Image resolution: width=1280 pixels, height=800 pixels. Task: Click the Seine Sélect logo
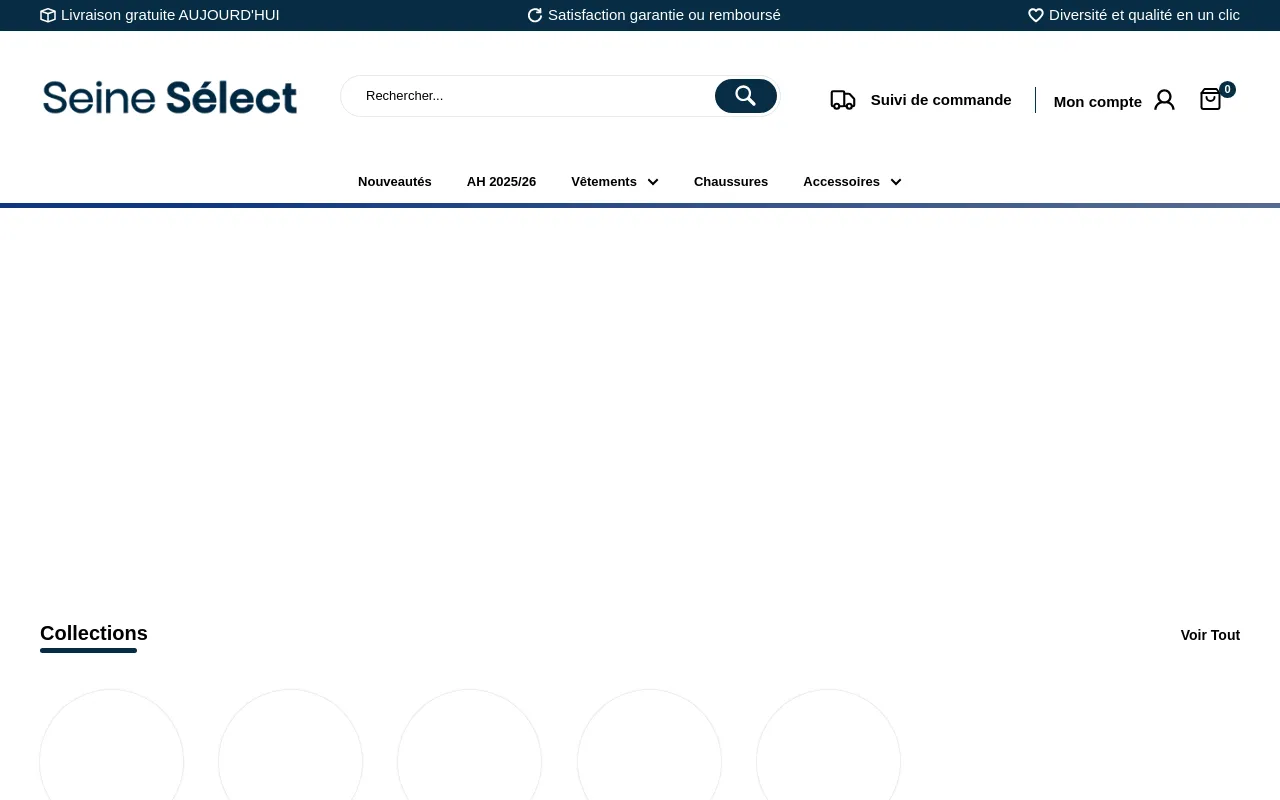tap(170, 97)
